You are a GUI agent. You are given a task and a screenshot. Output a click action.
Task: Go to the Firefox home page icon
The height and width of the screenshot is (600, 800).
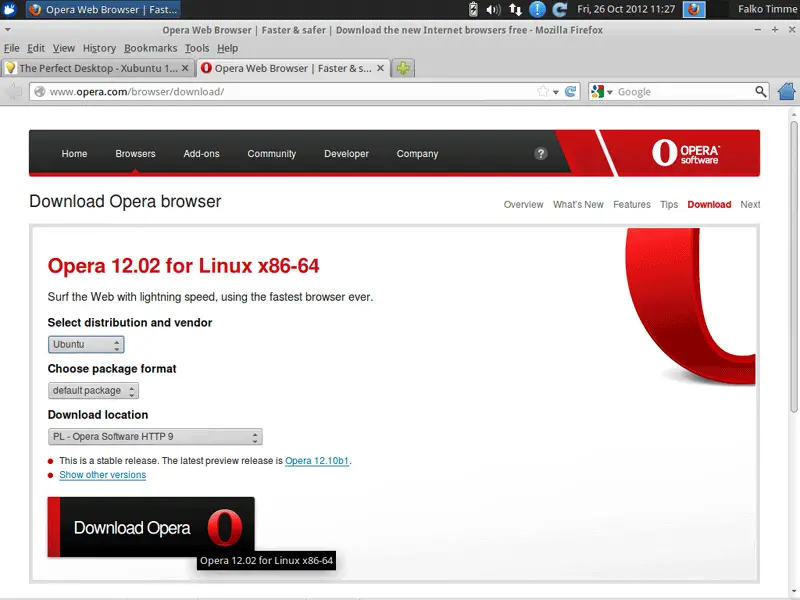click(x=786, y=91)
